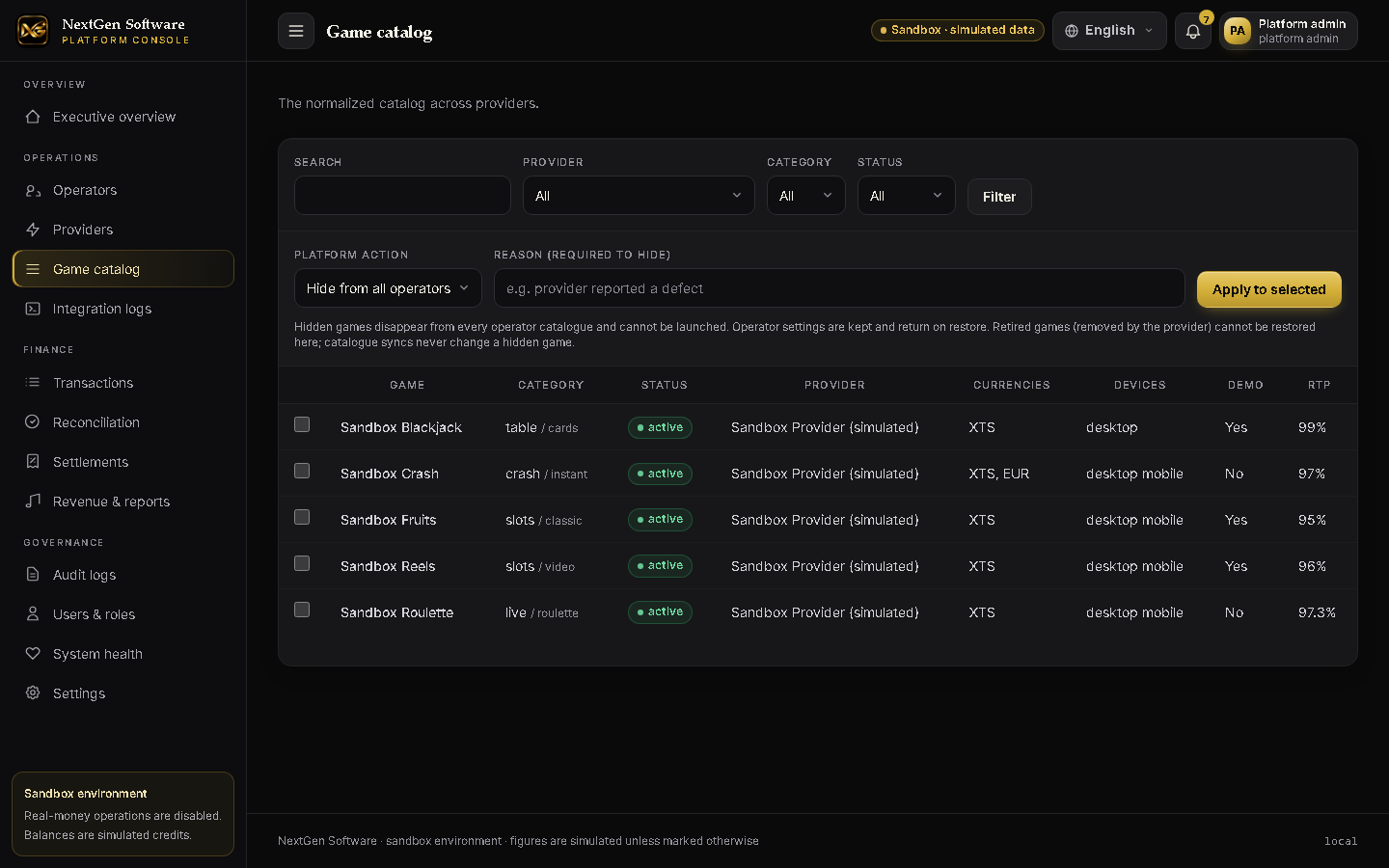1389x868 pixels.
Task: Open the Platform action dropdown
Action: click(388, 288)
